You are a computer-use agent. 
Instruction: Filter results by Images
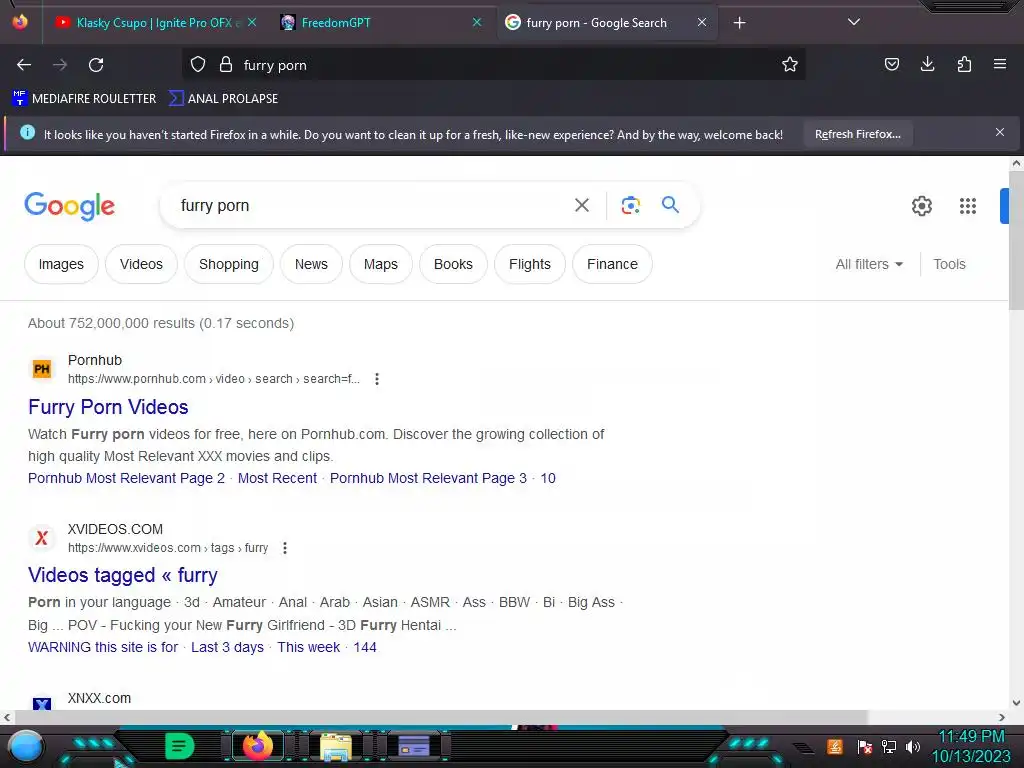[x=61, y=264]
